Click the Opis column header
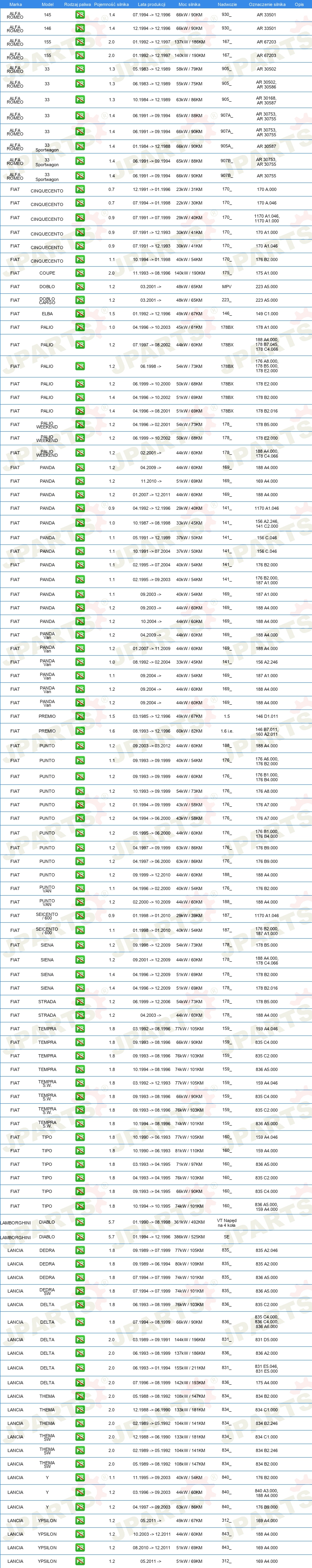Image resolution: width=312 pixels, height=1568 pixels. pyautogui.click(x=299, y=4)
